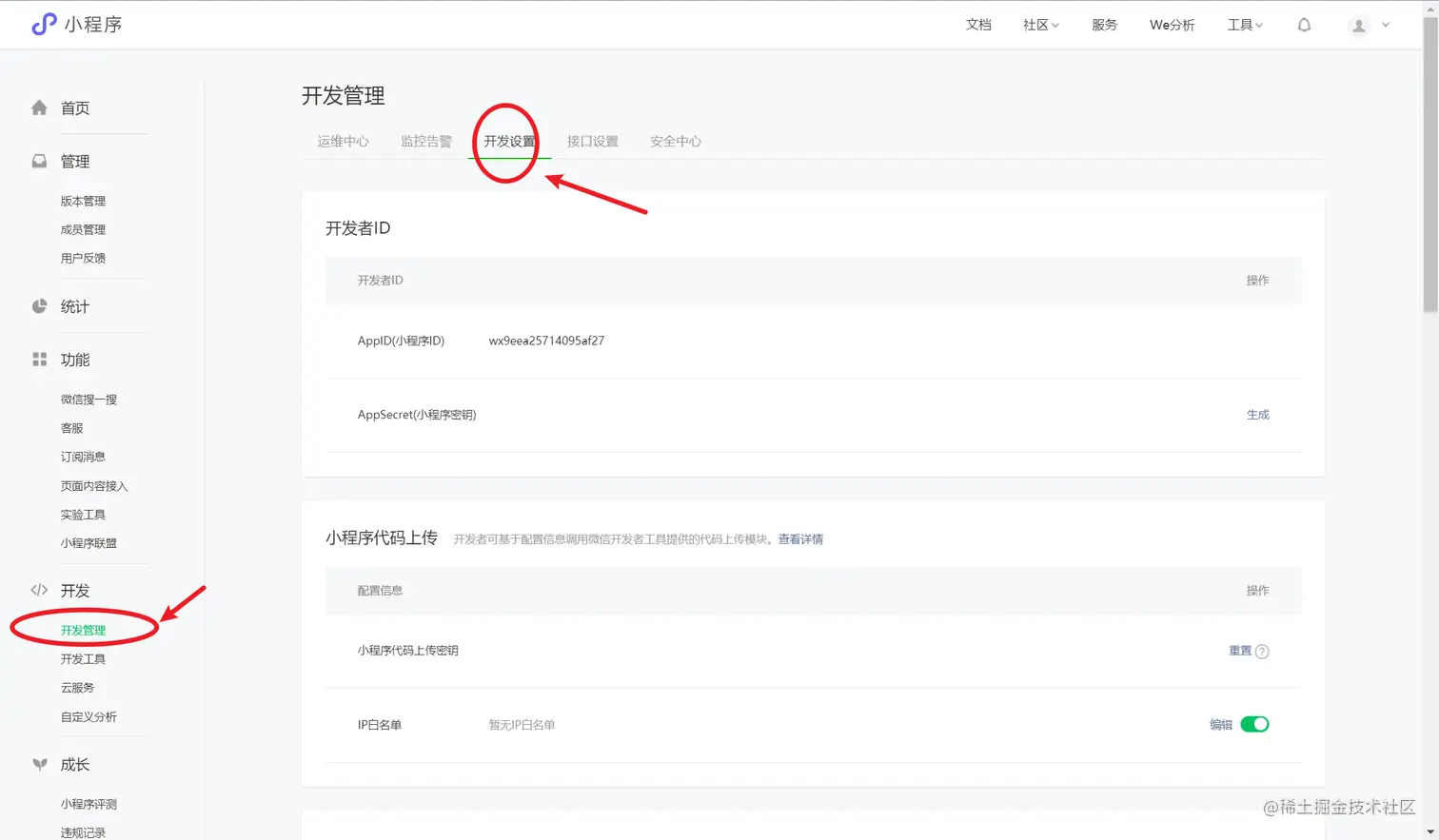Open 云服务 in the sidebar
The width and height of the screenshot is (1439, 840).
click(77, 687)
